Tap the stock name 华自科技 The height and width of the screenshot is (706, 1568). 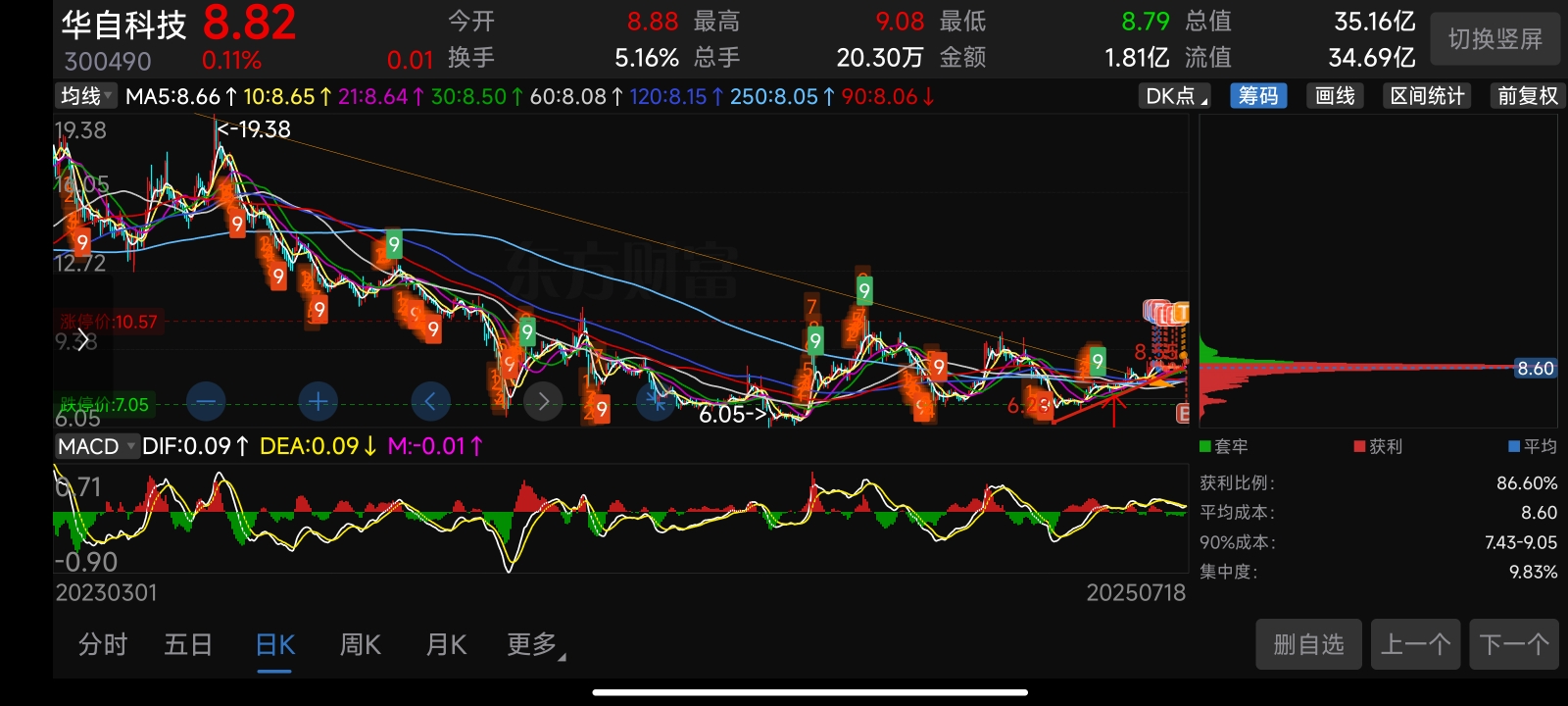pos(123,25)
